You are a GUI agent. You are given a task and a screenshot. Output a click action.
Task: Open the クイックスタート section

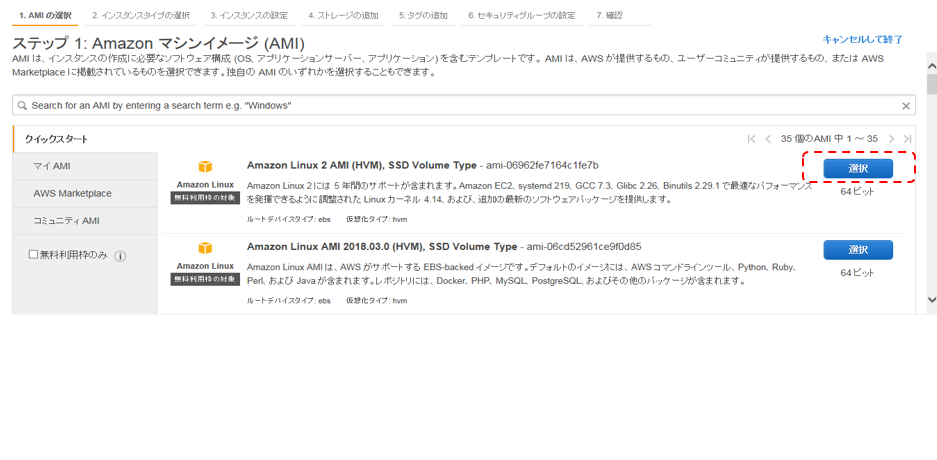(x=56, y=139)
